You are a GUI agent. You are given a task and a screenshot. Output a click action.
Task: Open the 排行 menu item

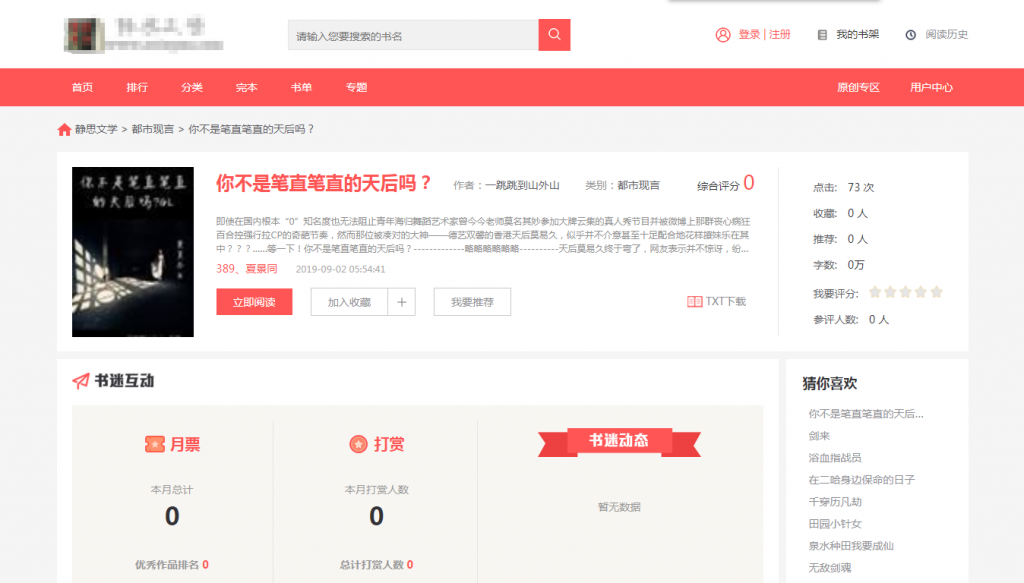pos(137,87)
